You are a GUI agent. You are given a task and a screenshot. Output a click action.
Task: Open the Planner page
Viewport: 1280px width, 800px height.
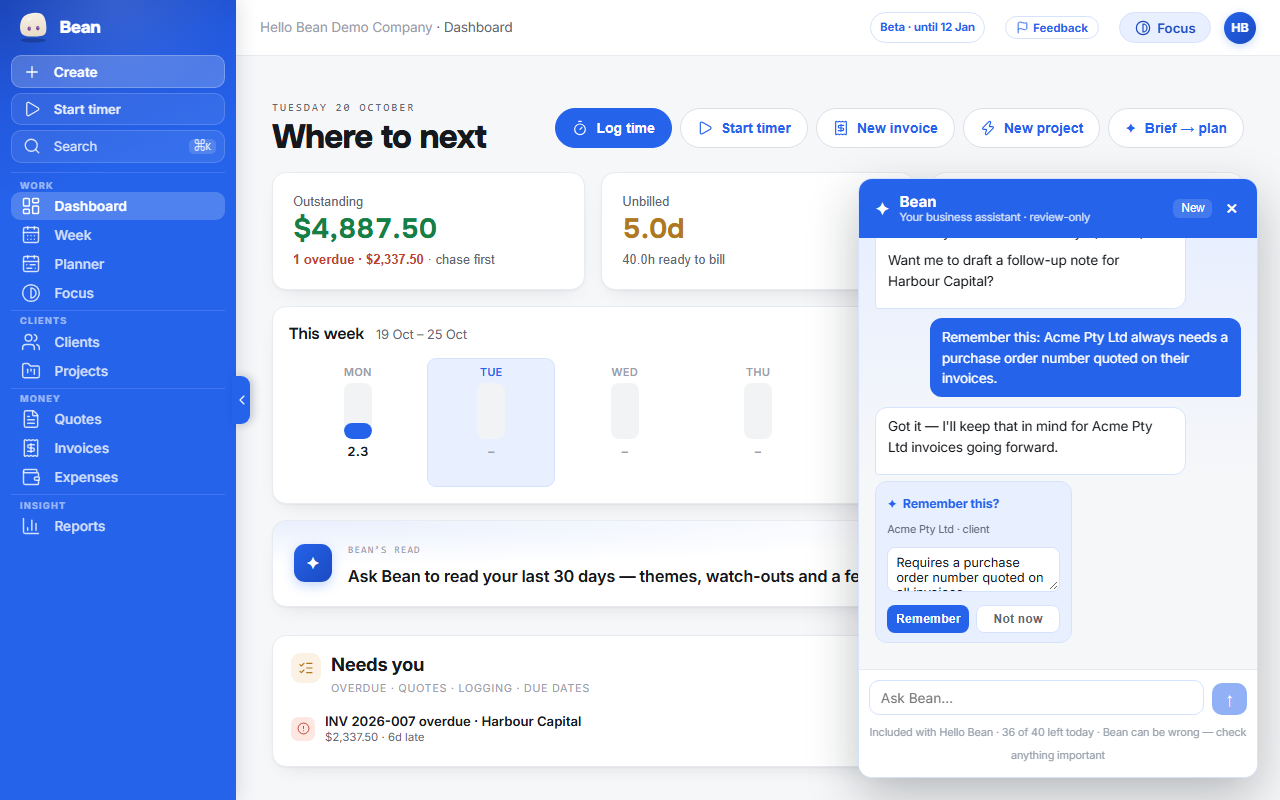[118, 264]
